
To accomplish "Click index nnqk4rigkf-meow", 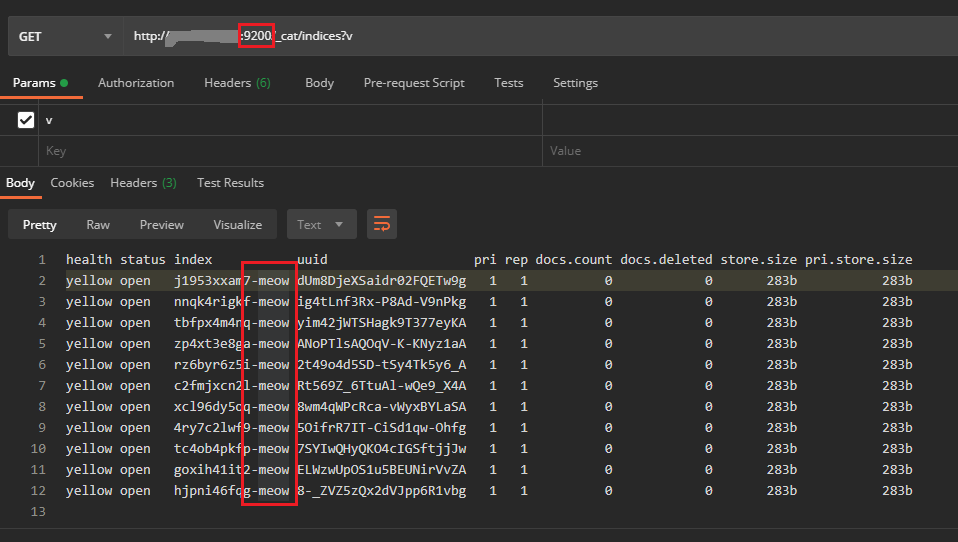I will (x=232, y=301).
